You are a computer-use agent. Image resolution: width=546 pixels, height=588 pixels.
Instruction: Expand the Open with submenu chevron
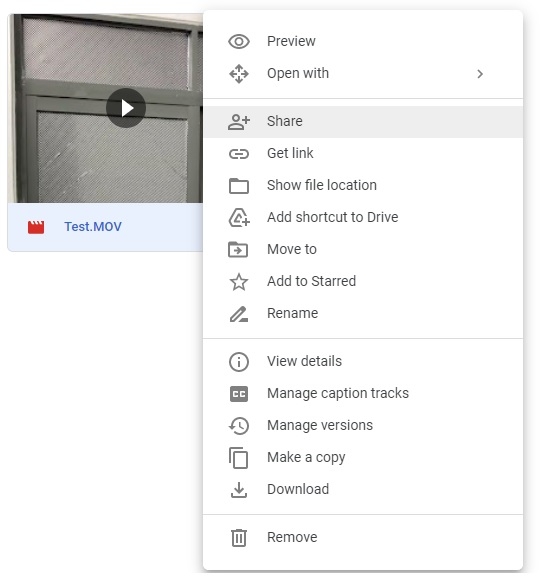tap(480, 74)
